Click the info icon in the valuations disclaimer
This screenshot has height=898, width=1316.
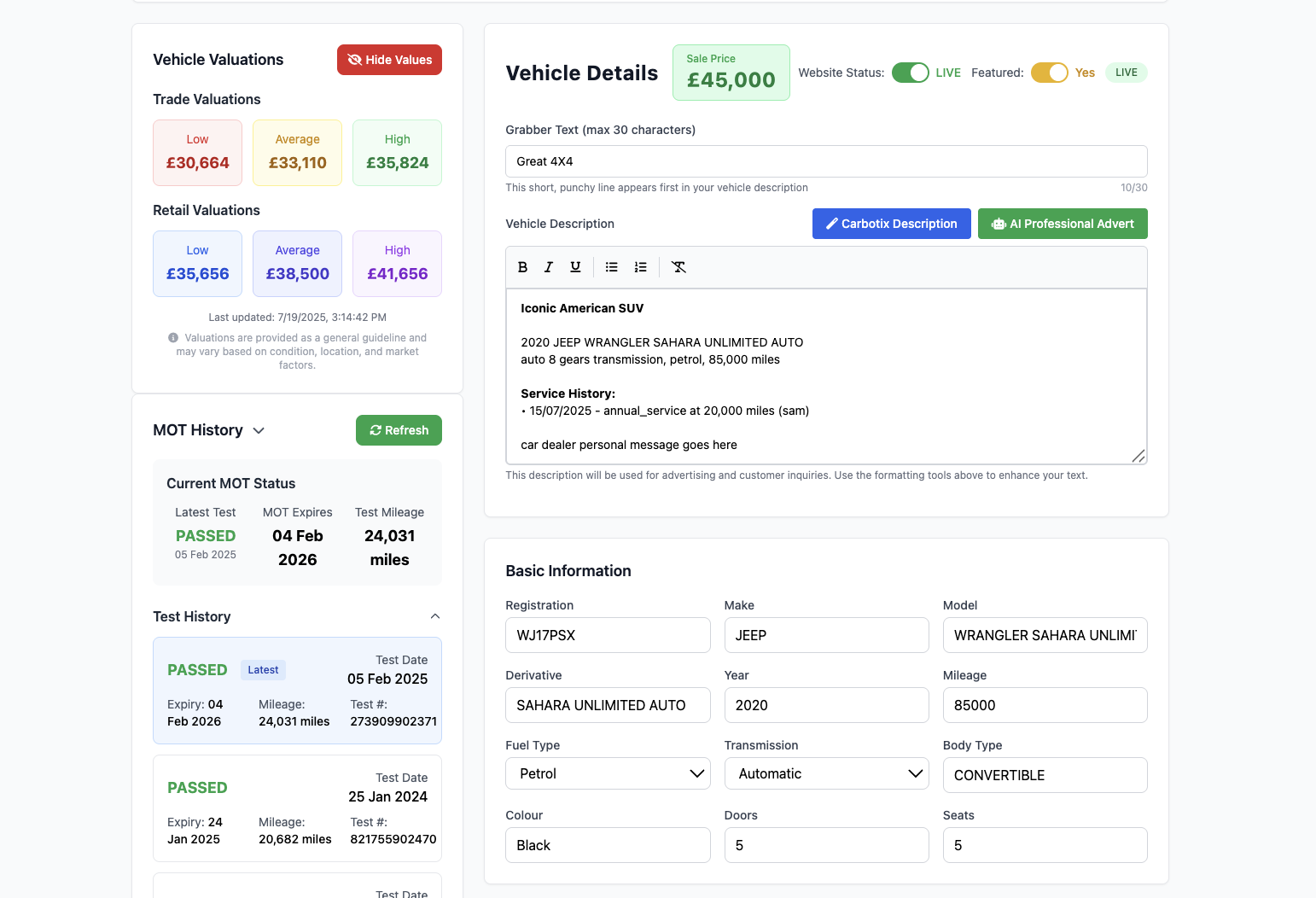click(x=176, y=338)
